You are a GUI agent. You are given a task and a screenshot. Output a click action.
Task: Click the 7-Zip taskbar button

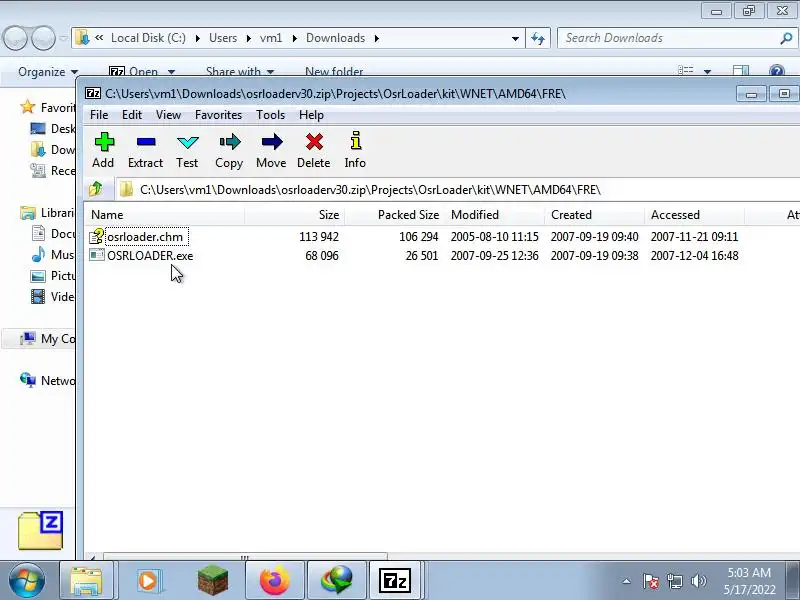pyautogui.click(x=395, y=581)
